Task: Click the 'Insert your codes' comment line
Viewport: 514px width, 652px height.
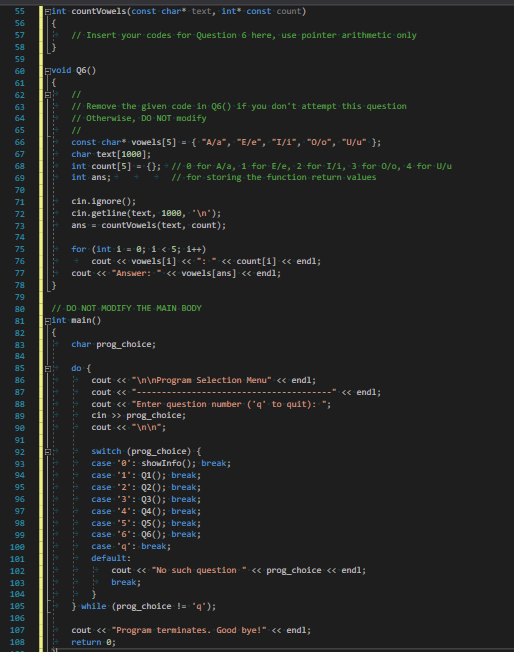Action: tap(244, 35)
